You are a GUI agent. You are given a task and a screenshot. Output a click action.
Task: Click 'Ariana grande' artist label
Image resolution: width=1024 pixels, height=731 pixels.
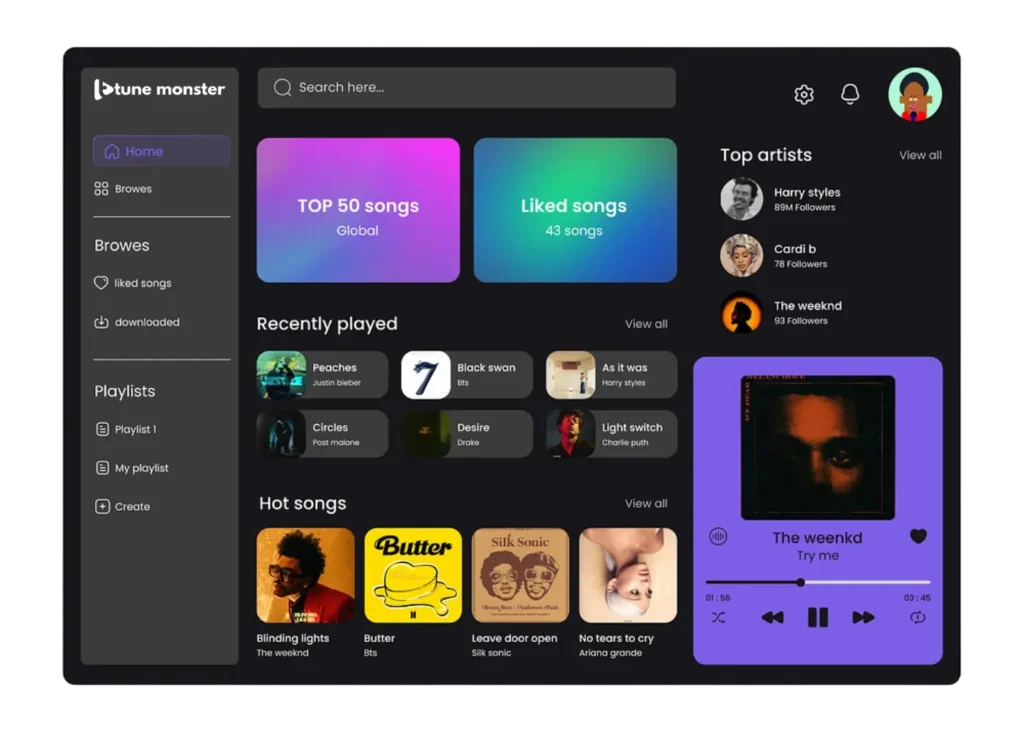[x=610, y=653]
